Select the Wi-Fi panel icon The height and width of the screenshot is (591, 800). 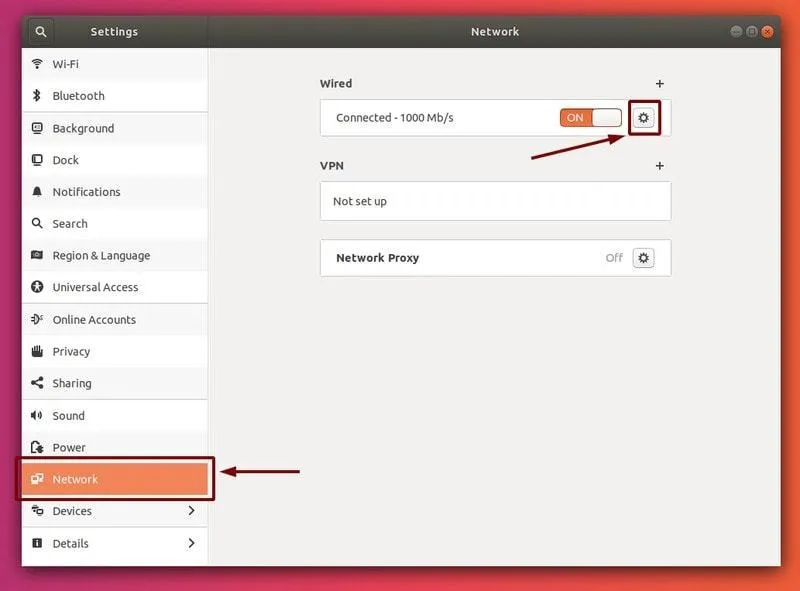coord(37,64)
